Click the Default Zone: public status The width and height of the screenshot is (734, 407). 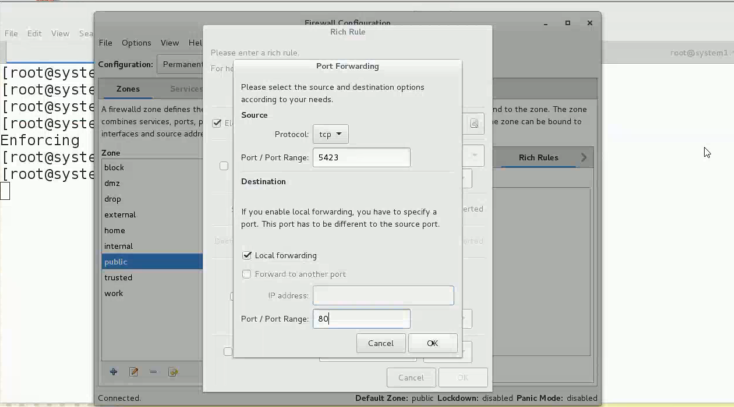click(394, 398)
